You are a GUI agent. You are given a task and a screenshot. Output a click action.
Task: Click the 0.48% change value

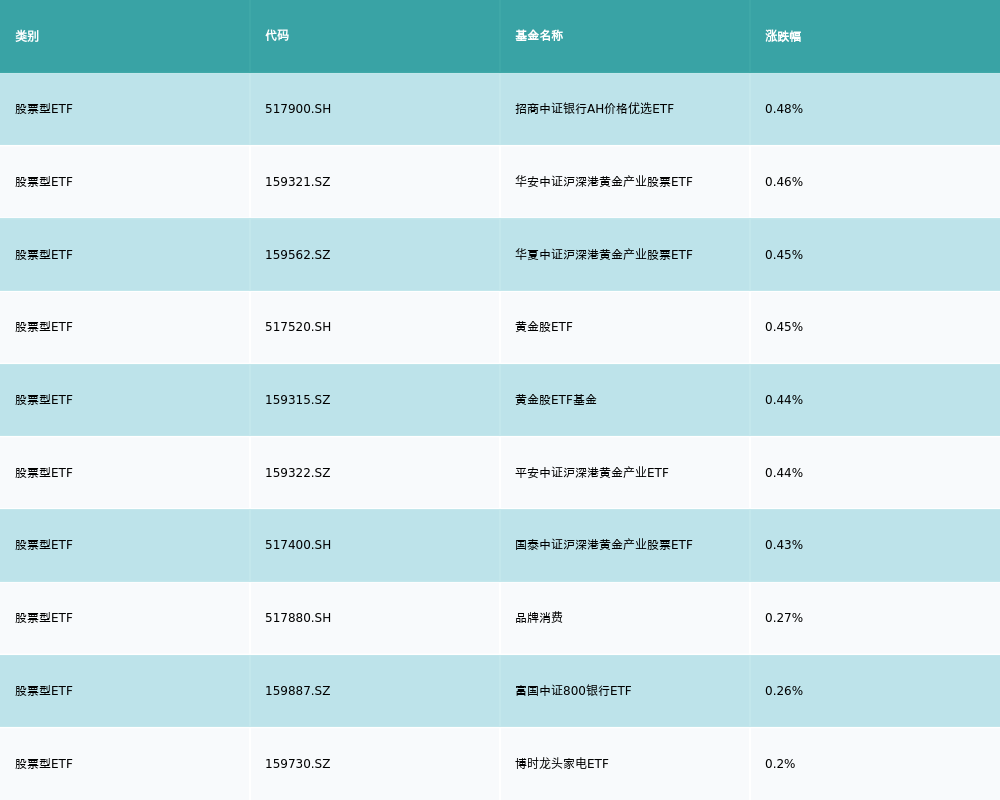click(784, 108)
